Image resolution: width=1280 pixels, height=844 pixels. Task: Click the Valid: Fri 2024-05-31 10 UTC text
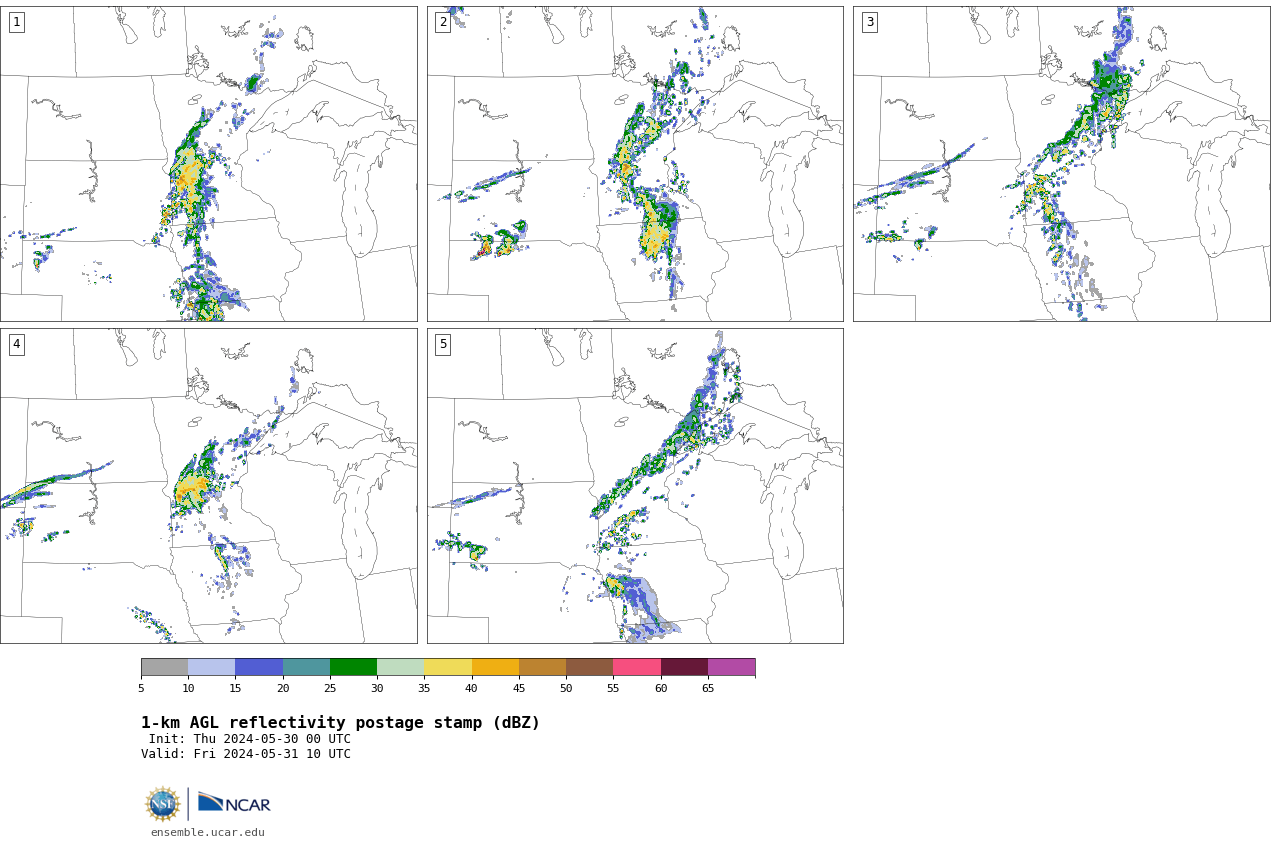tap(246, 754)
